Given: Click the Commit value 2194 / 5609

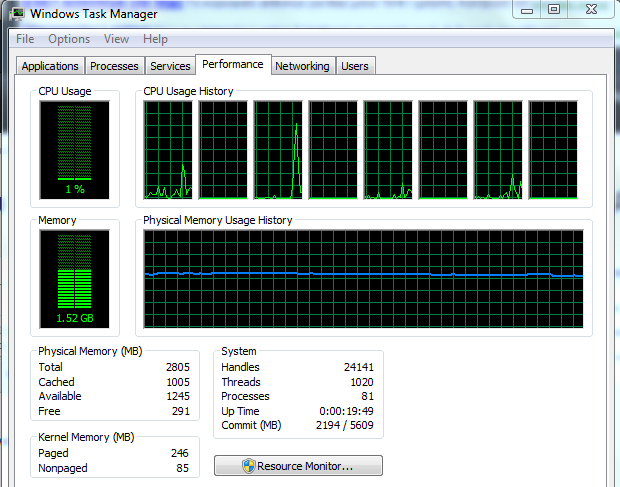Looking at the screenshot, I should [345, 425].
